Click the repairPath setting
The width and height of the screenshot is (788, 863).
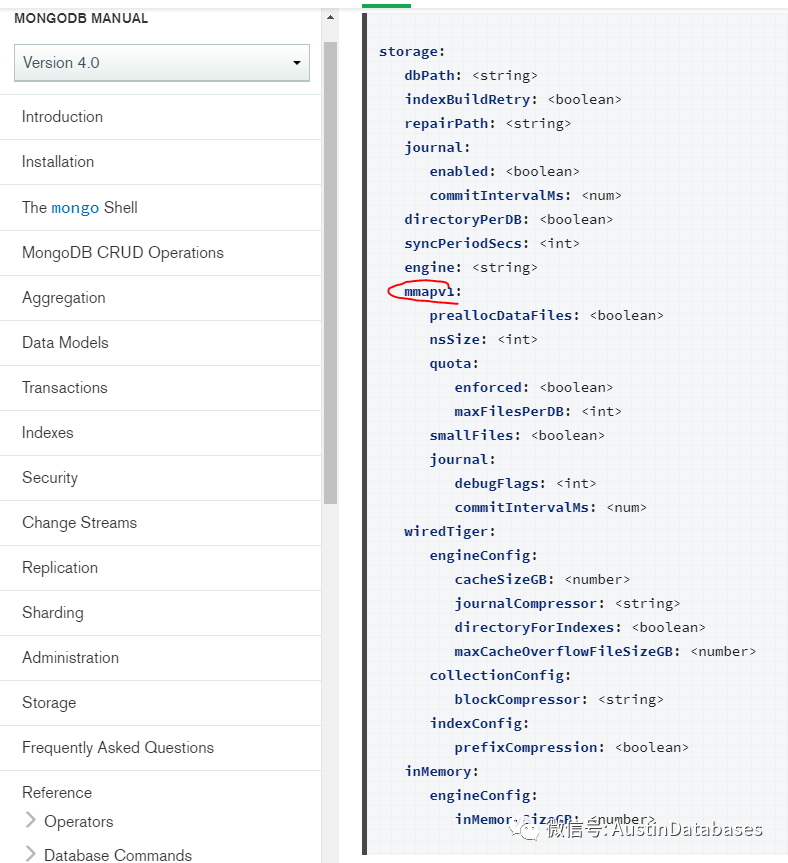(450, 123)
